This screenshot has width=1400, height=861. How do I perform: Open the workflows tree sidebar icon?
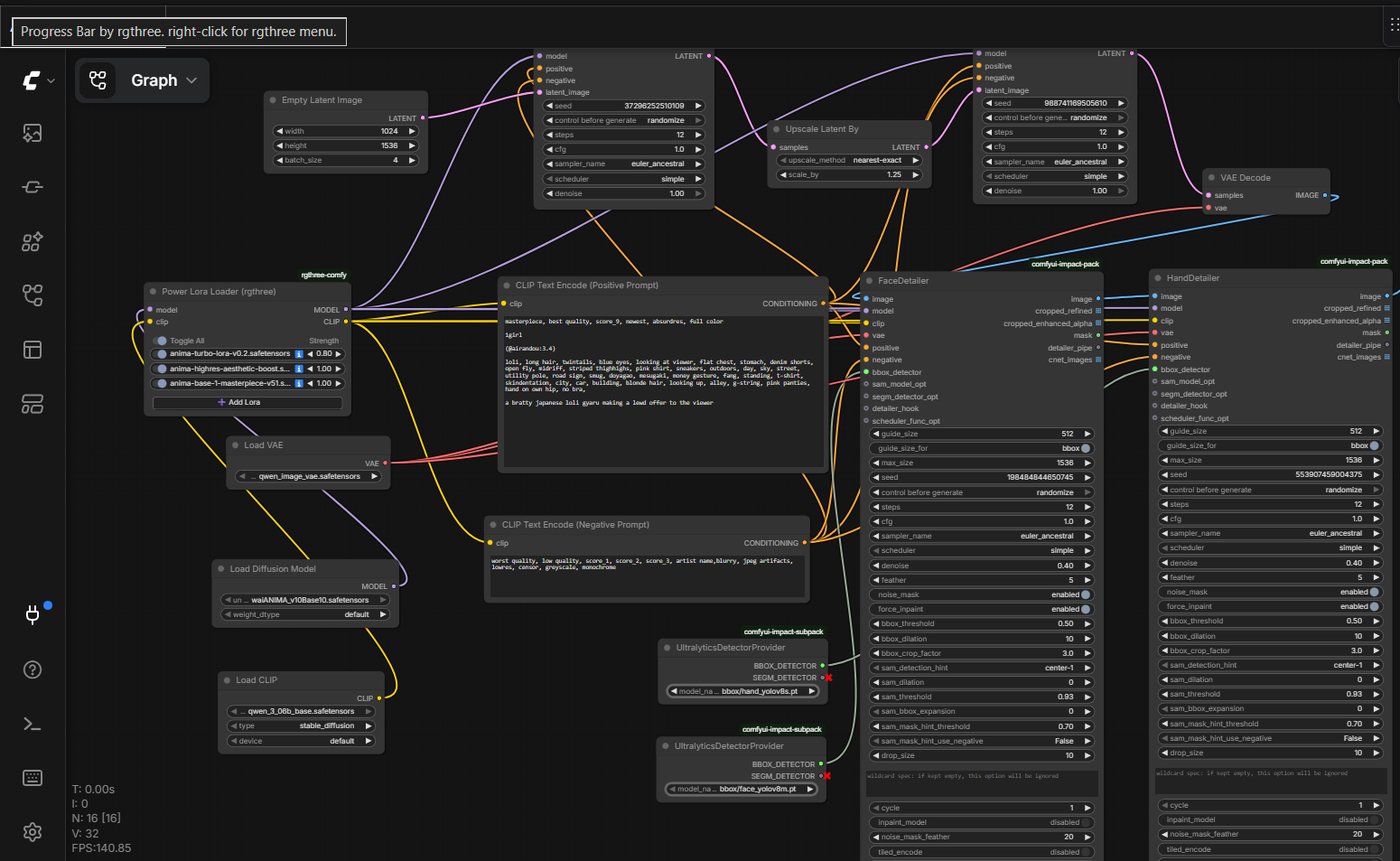33,295
